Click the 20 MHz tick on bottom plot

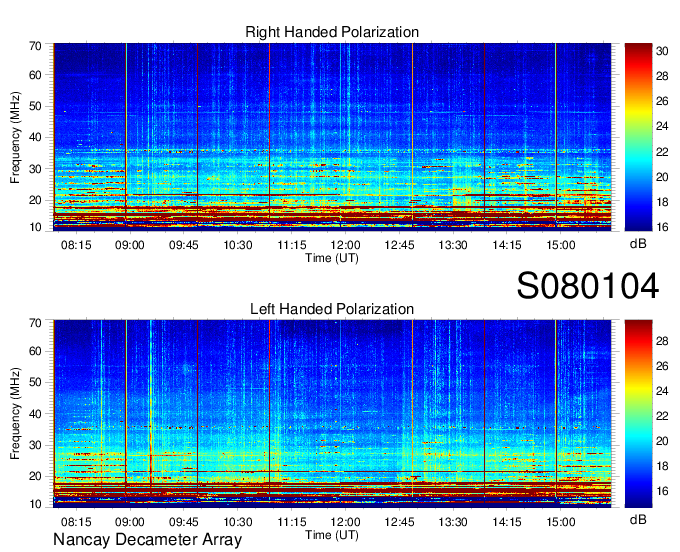pos(35,477)
